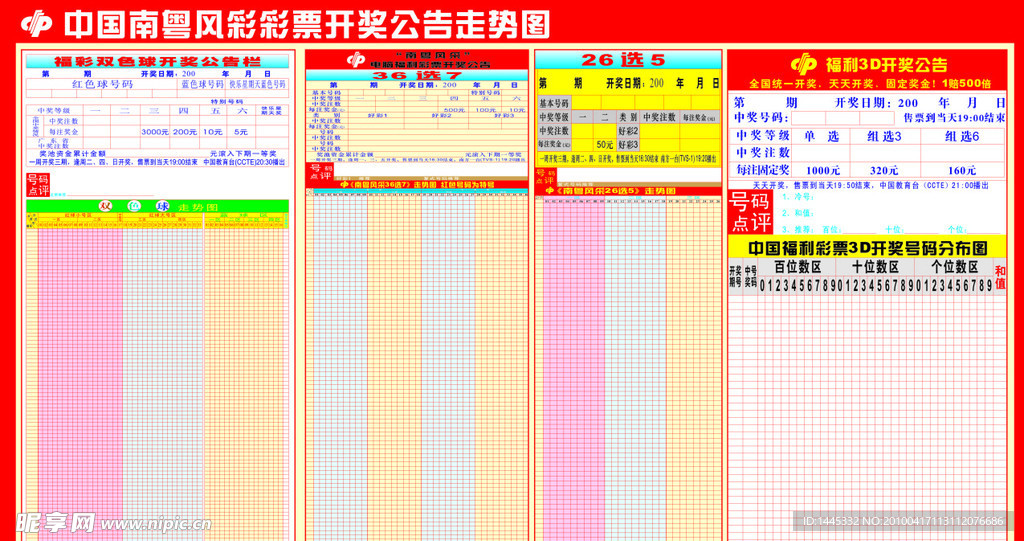Click the small logo before 《南粤风采26选5》走势图
The height and width of the screenshot is (541, 1024).
551,191
